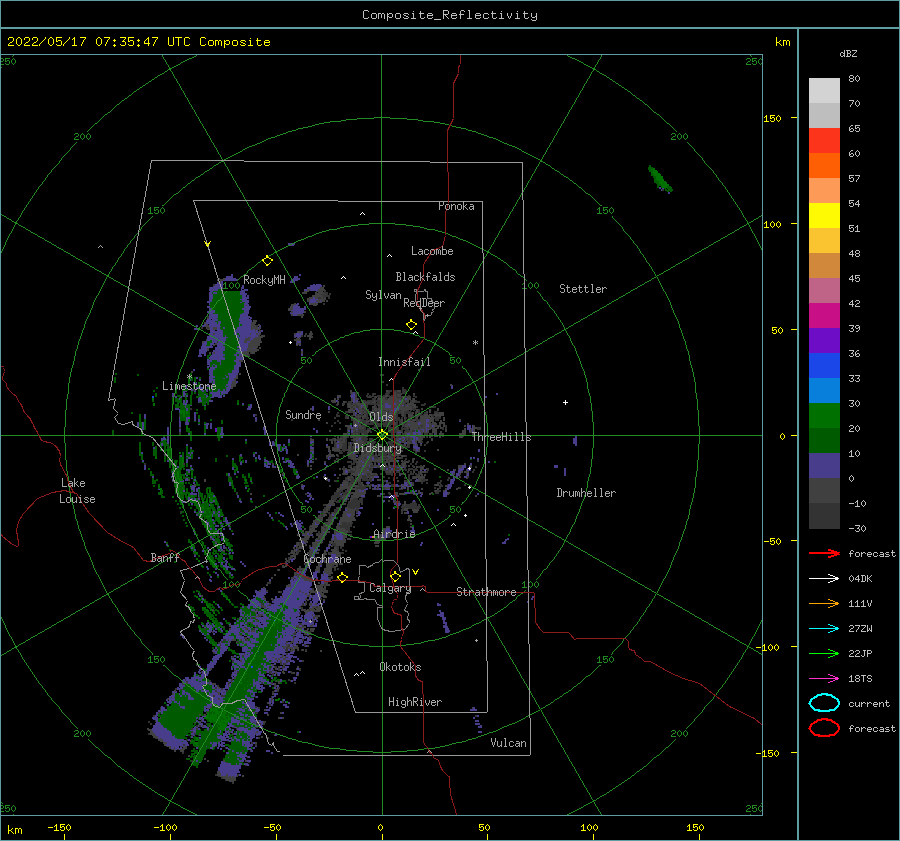Click the Calgary city label

tap(390, 588)
